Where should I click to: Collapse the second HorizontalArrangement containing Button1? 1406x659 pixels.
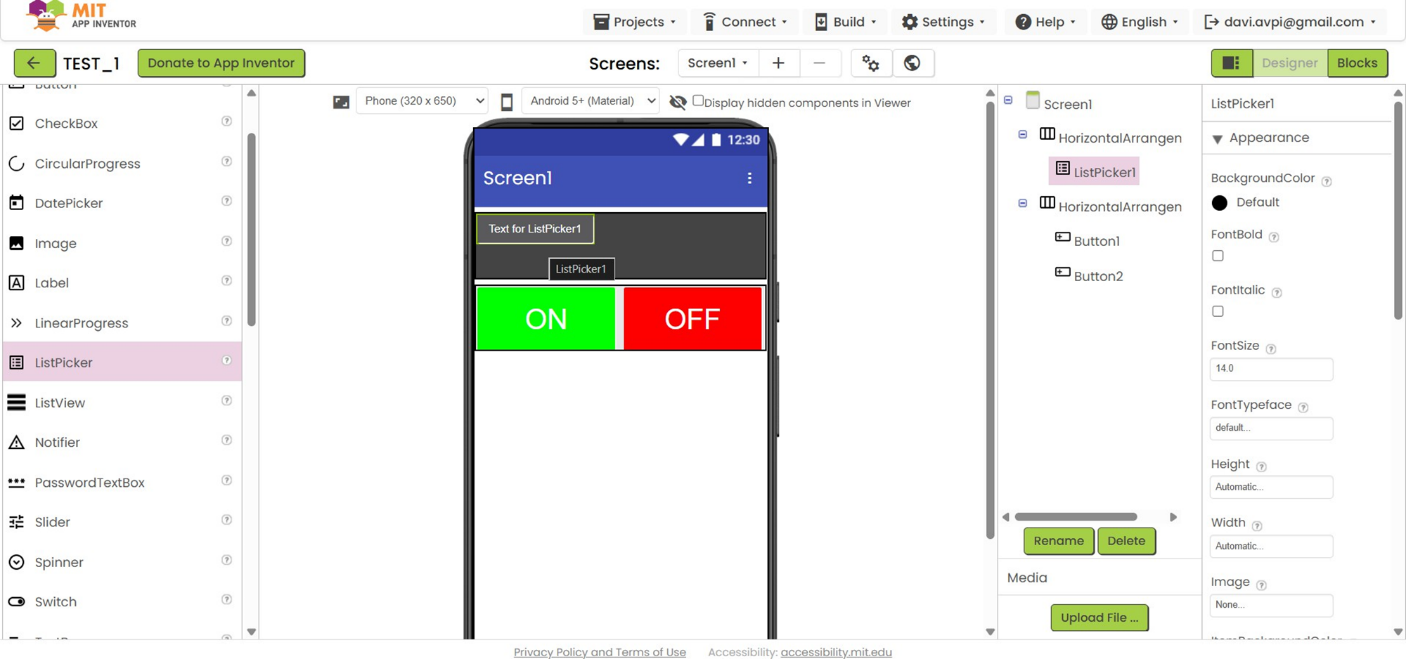click(x=1023, y=203)
